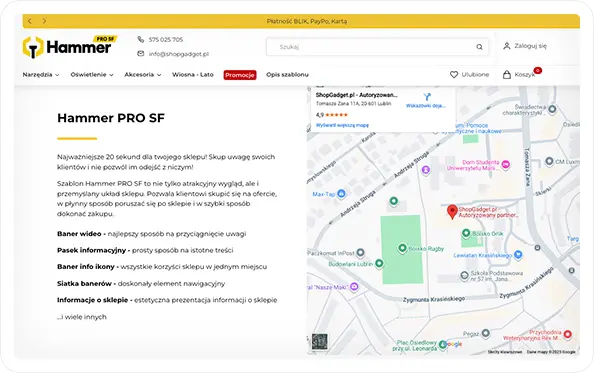594x373 pixels.
Task: Expand the Narzędzia dropdown menu
Action: 41,75
